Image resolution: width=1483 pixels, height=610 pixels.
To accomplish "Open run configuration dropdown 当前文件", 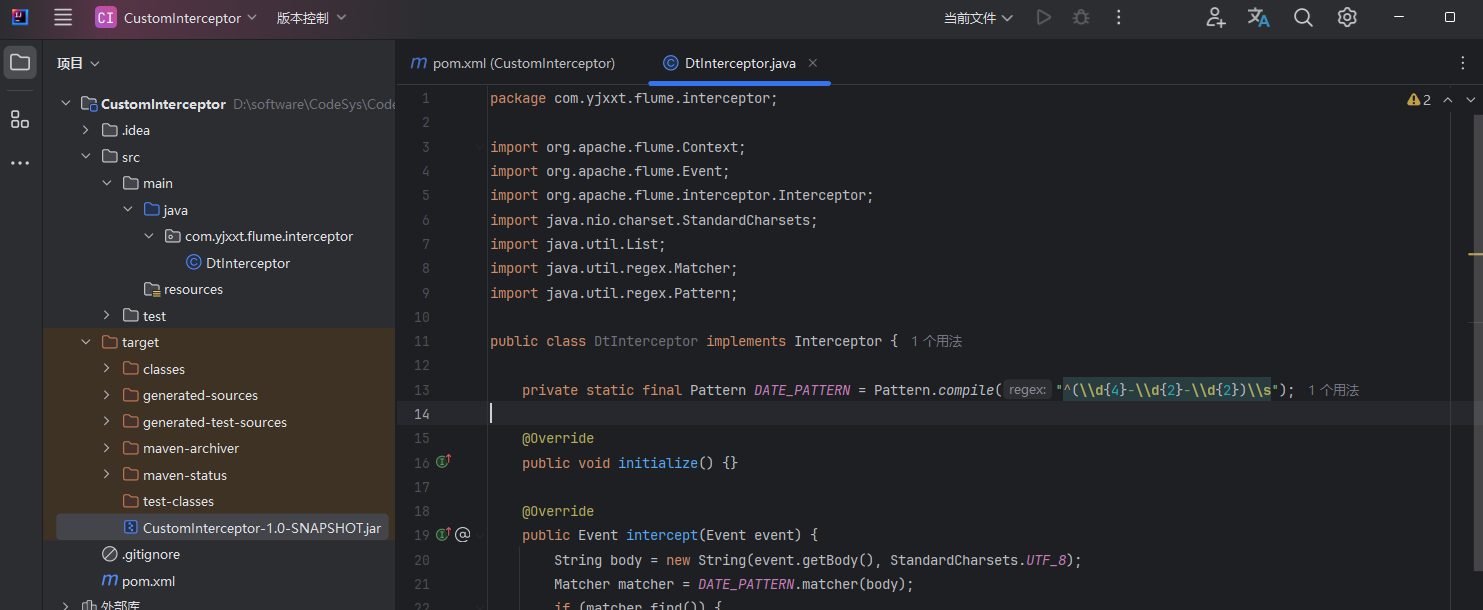I will [x=978, y=18].
